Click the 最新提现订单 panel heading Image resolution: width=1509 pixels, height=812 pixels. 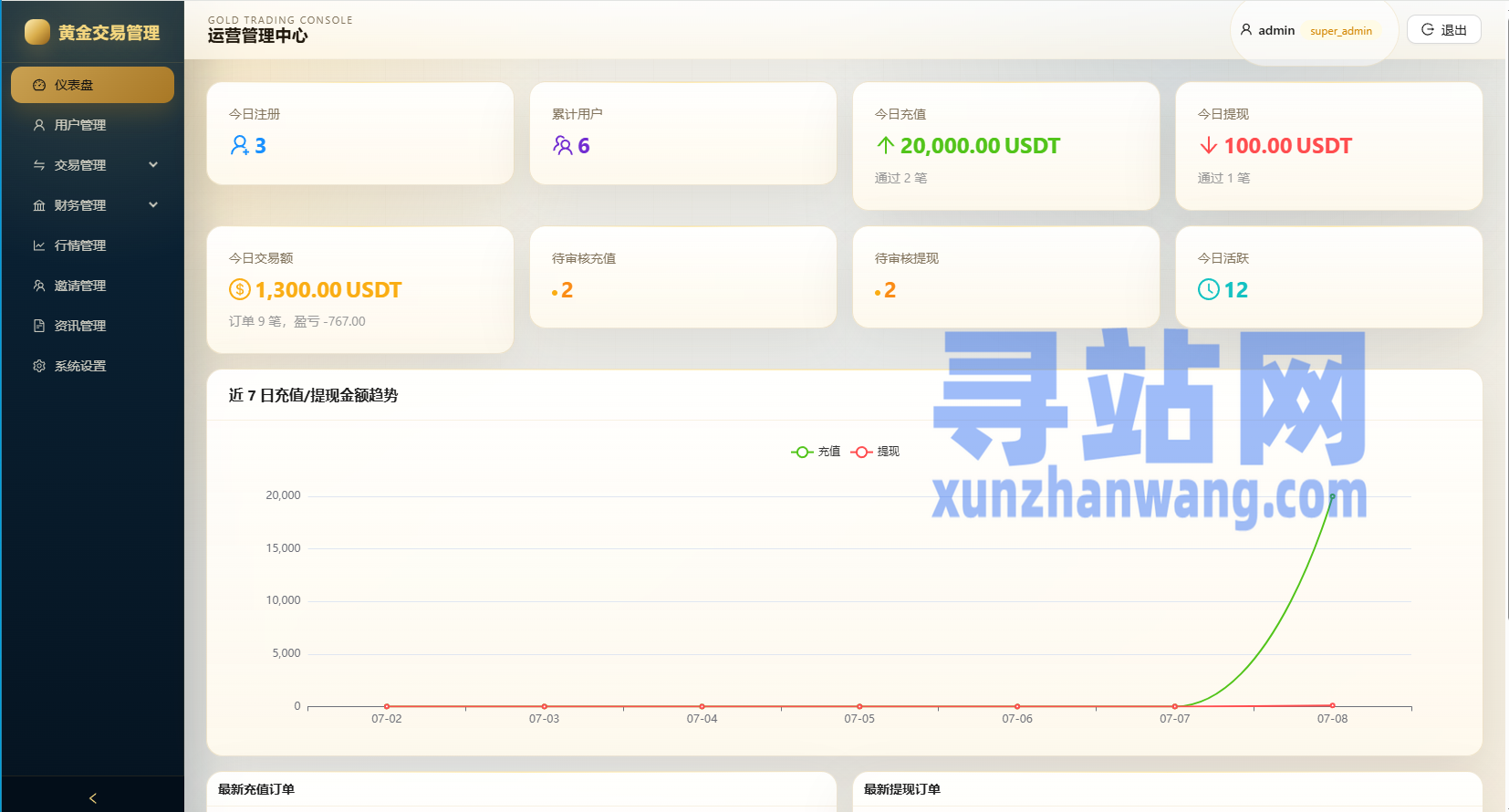[x=902, y=789]
